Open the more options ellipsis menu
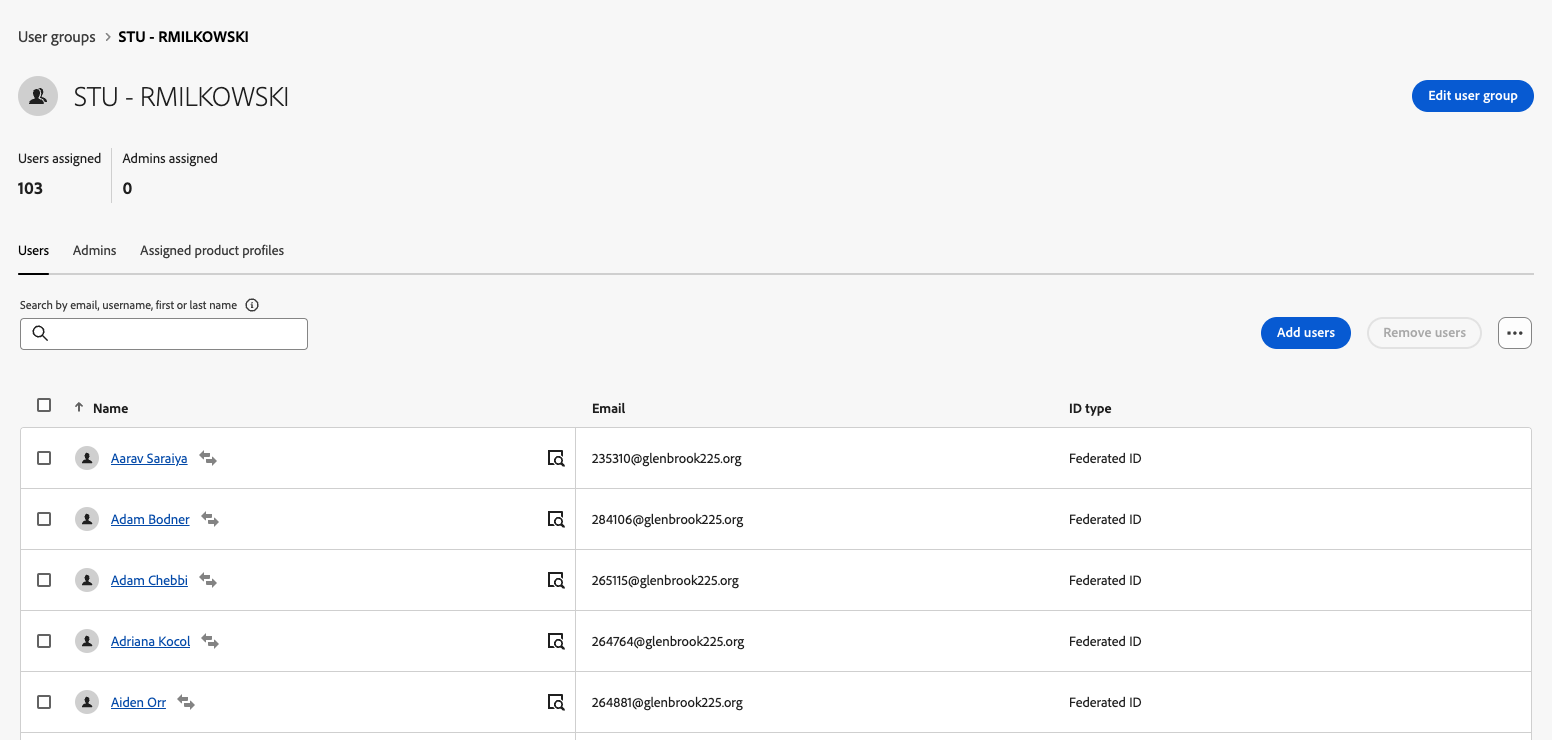1552x740 pixels. coord(1515,333)
